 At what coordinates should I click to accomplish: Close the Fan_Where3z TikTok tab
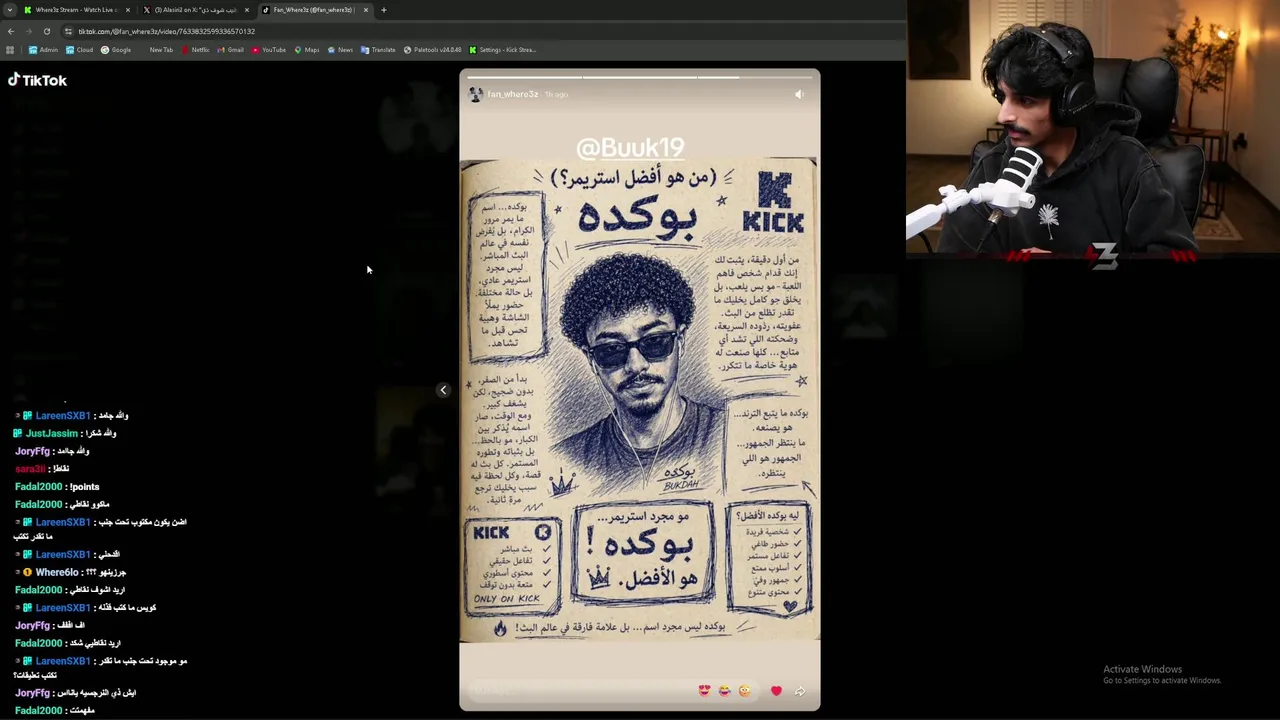(366, 10)
